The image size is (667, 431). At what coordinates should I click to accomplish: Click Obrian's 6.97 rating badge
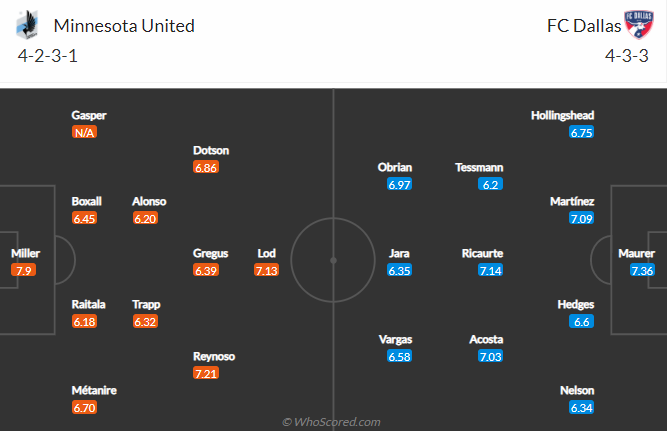coord(399,185)
